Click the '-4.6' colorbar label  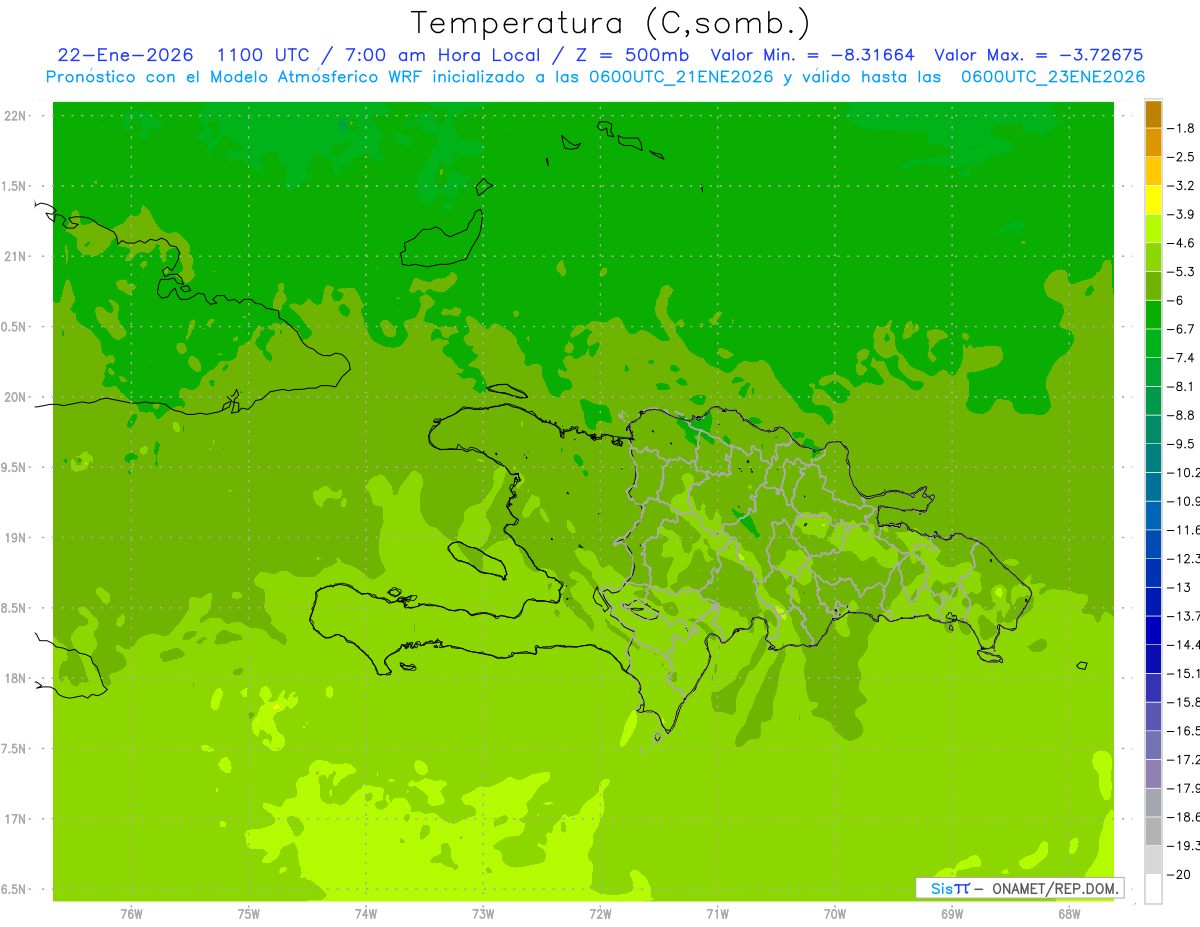(1181, 243)
